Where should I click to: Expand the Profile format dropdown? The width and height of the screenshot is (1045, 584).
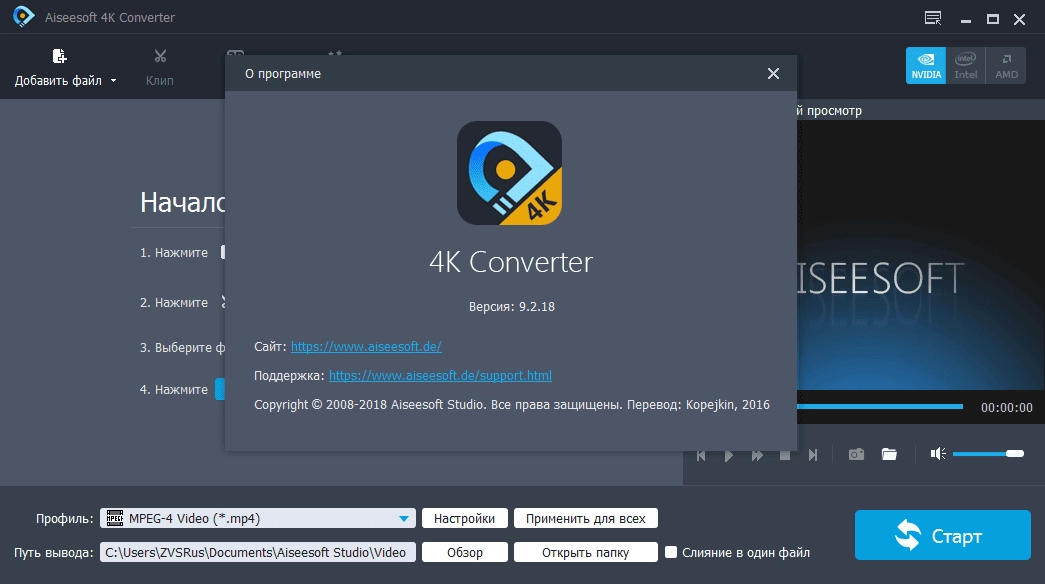[x=404, y=519]
